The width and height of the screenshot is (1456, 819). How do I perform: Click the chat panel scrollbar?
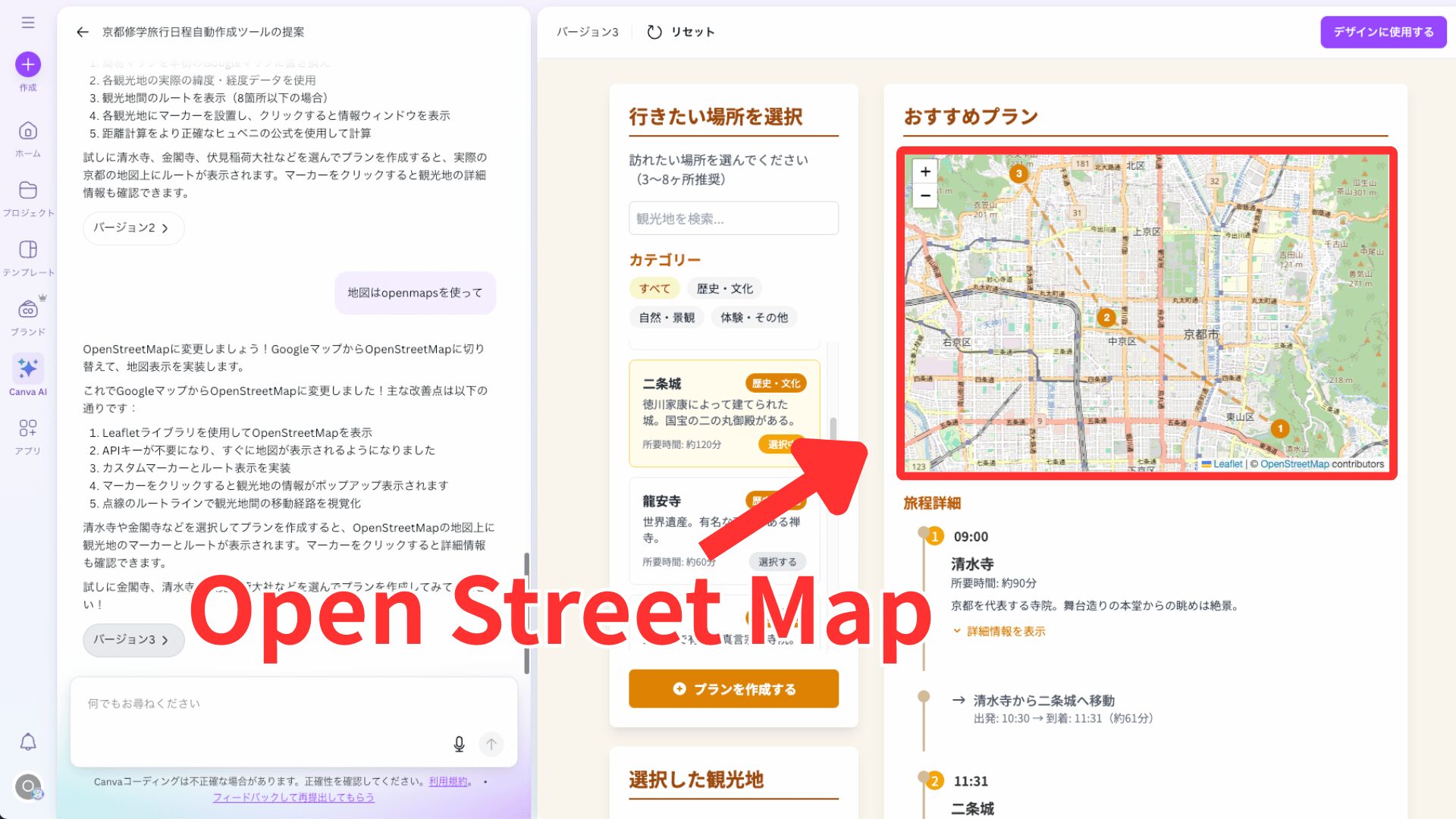526,613
